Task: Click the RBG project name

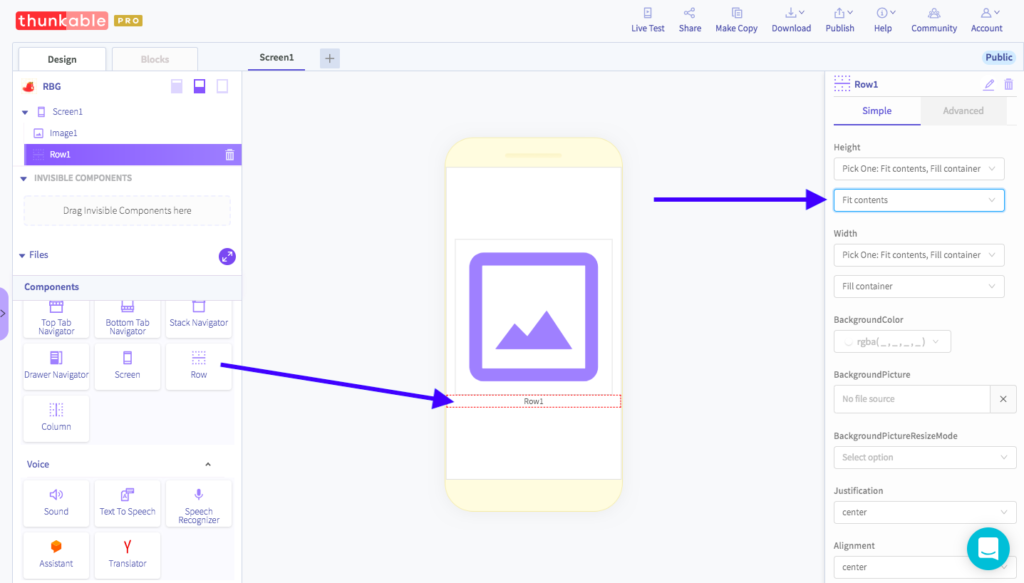Action: (52, 87)
